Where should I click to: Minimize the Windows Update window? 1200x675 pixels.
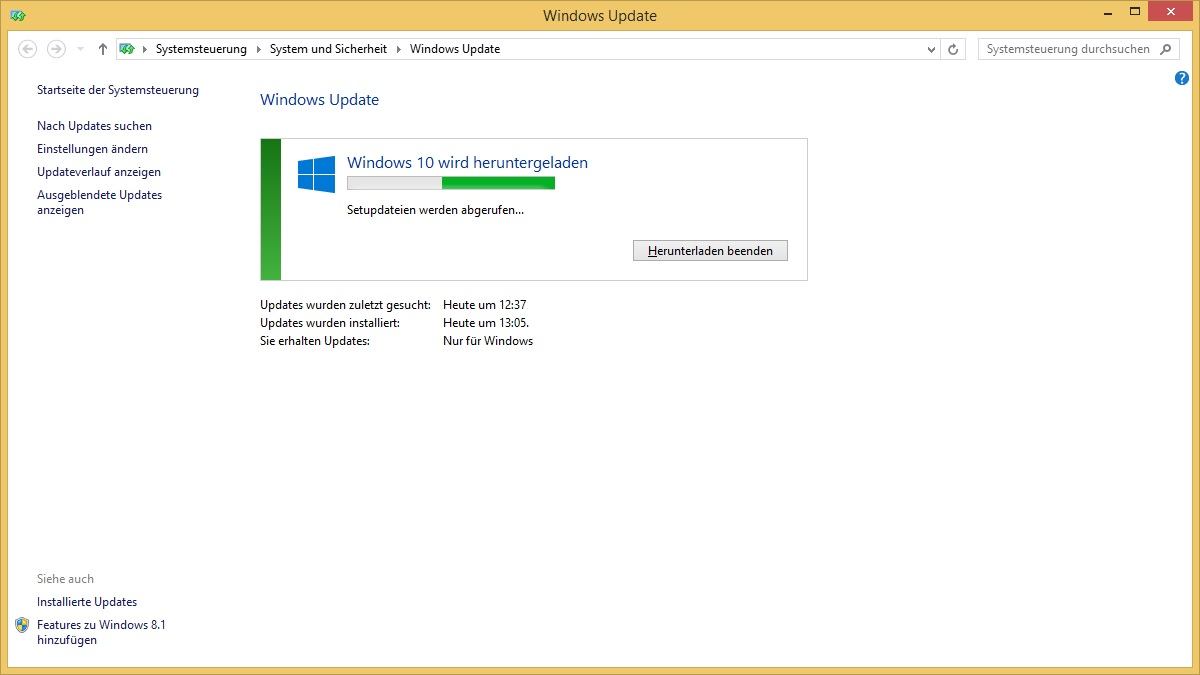click(1108, 13)
